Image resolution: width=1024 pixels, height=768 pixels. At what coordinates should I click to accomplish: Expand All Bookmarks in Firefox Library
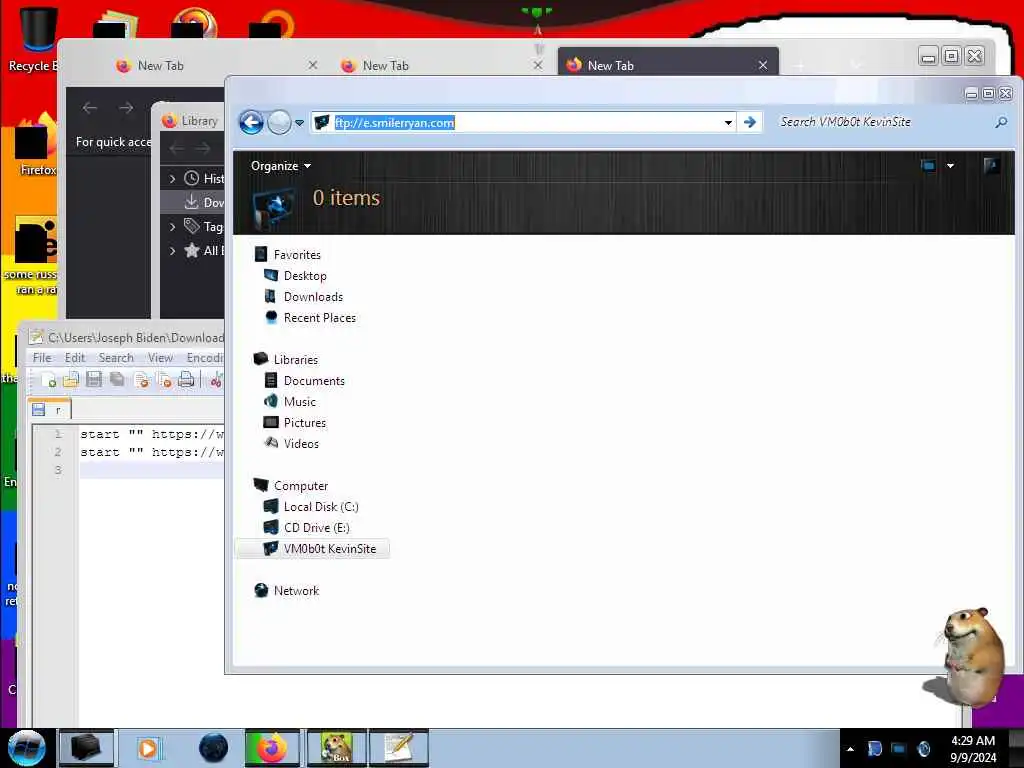[172, 251]
